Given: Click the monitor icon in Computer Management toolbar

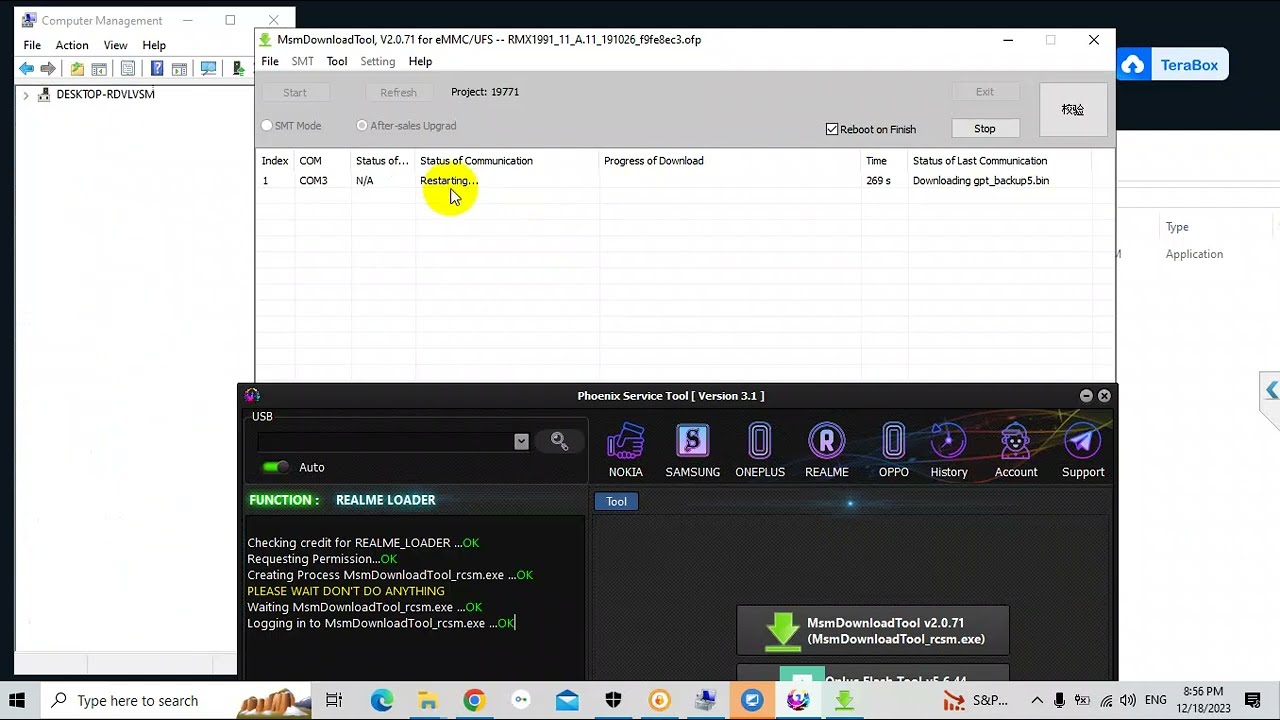Looking at the screenshot, I should 208,69.
